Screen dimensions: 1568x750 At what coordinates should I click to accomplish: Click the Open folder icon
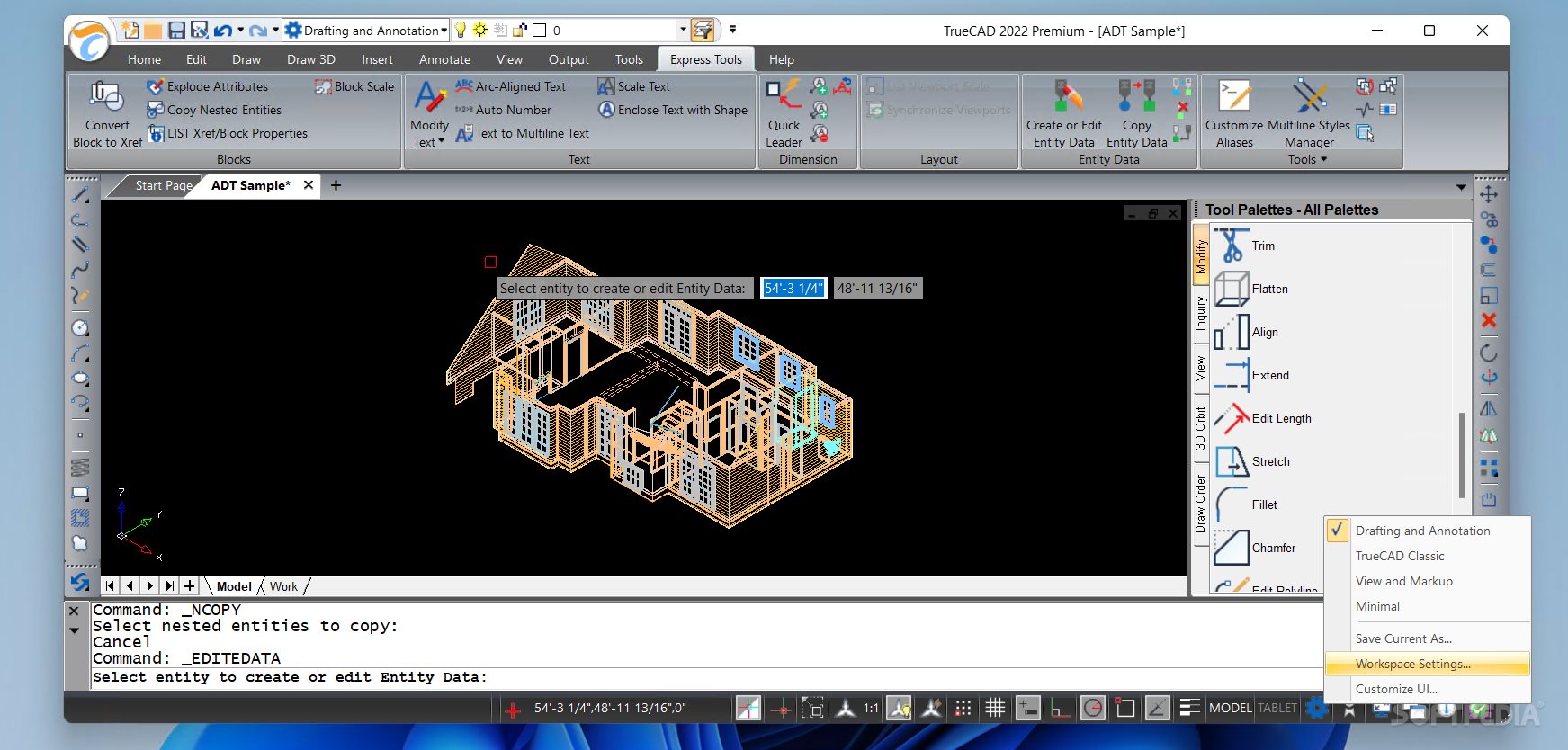(x=153, y=31)
